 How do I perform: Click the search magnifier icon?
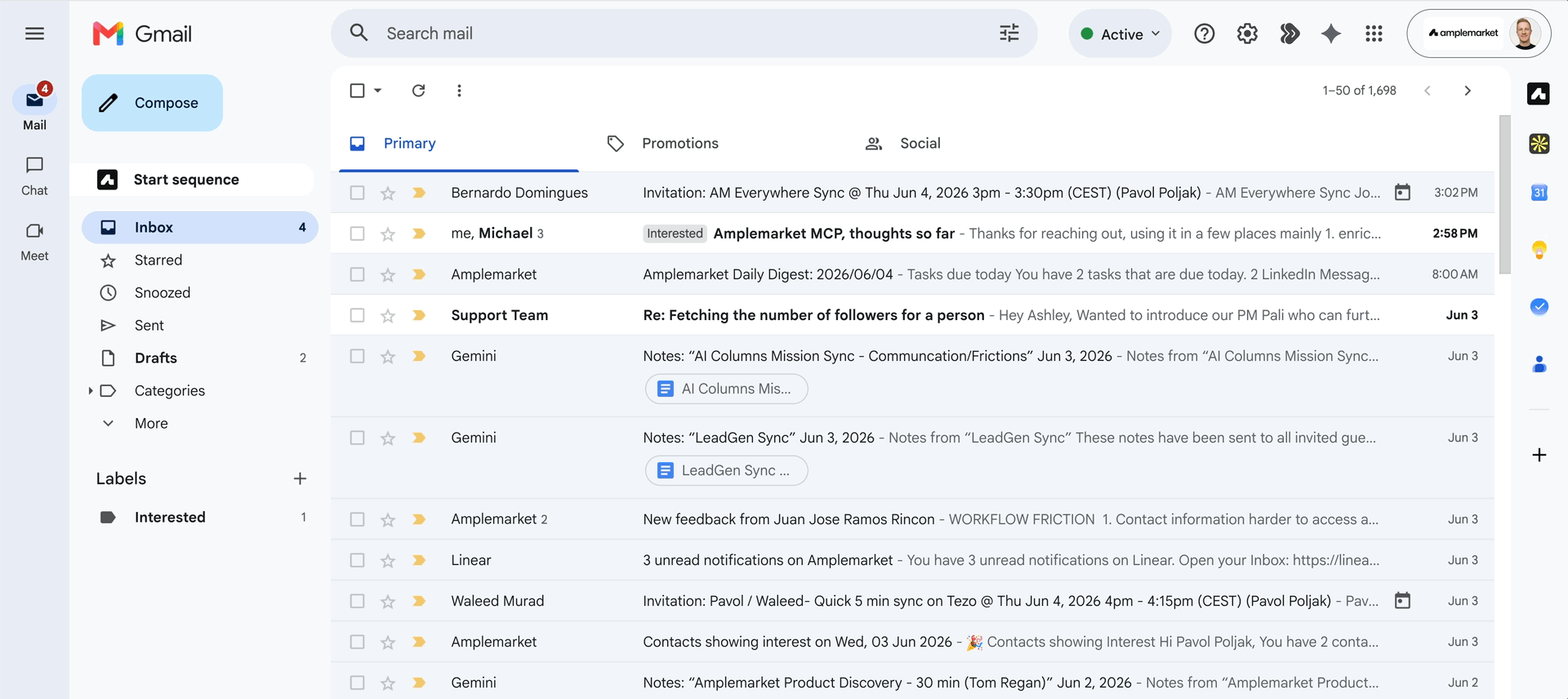359,33
